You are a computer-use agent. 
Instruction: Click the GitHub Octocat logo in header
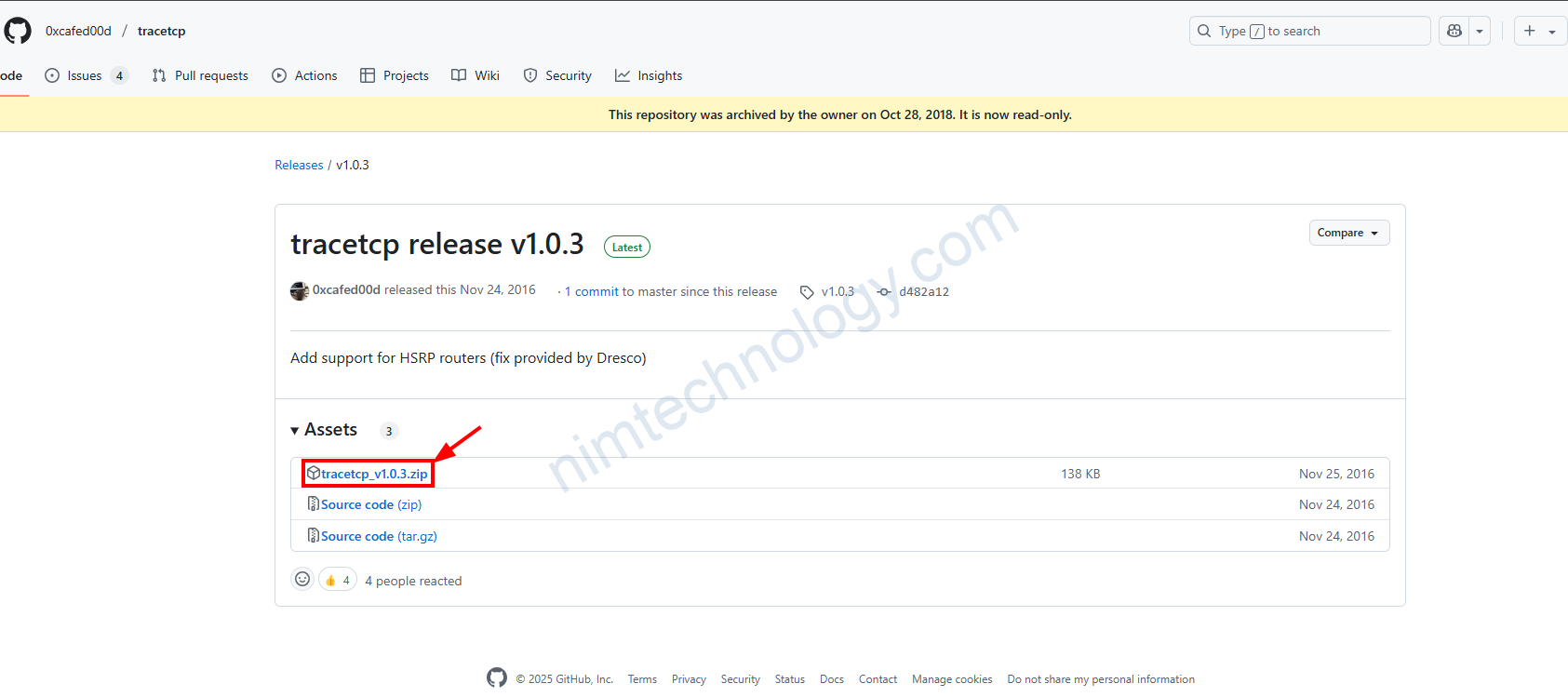(x=18, y=31)
